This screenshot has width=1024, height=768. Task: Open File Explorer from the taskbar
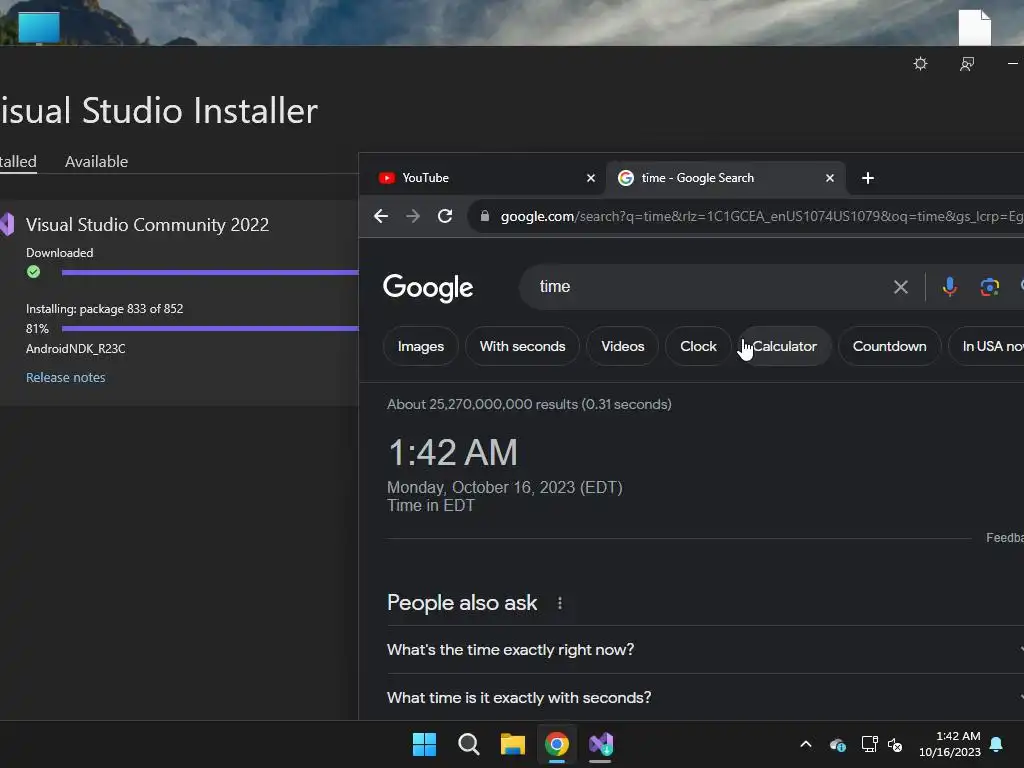tap(513, 744)
